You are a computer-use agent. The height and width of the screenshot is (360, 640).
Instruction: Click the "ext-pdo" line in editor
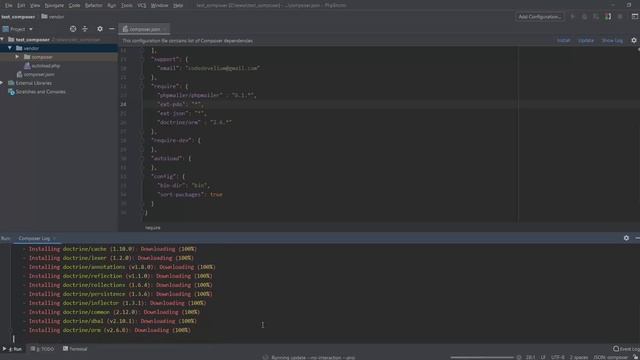click(x=180, y=104)
